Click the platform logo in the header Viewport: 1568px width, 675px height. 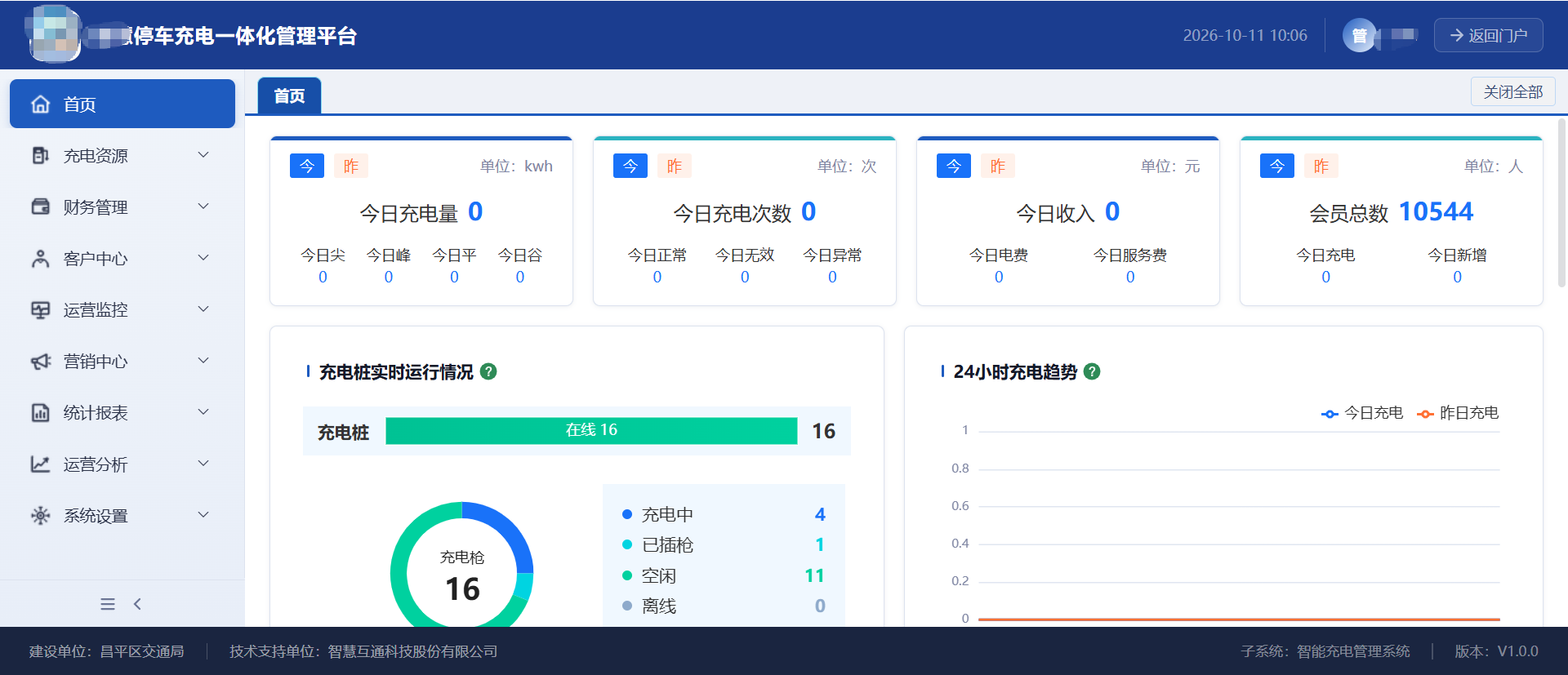pyautogui.click(x=55, y=33)
